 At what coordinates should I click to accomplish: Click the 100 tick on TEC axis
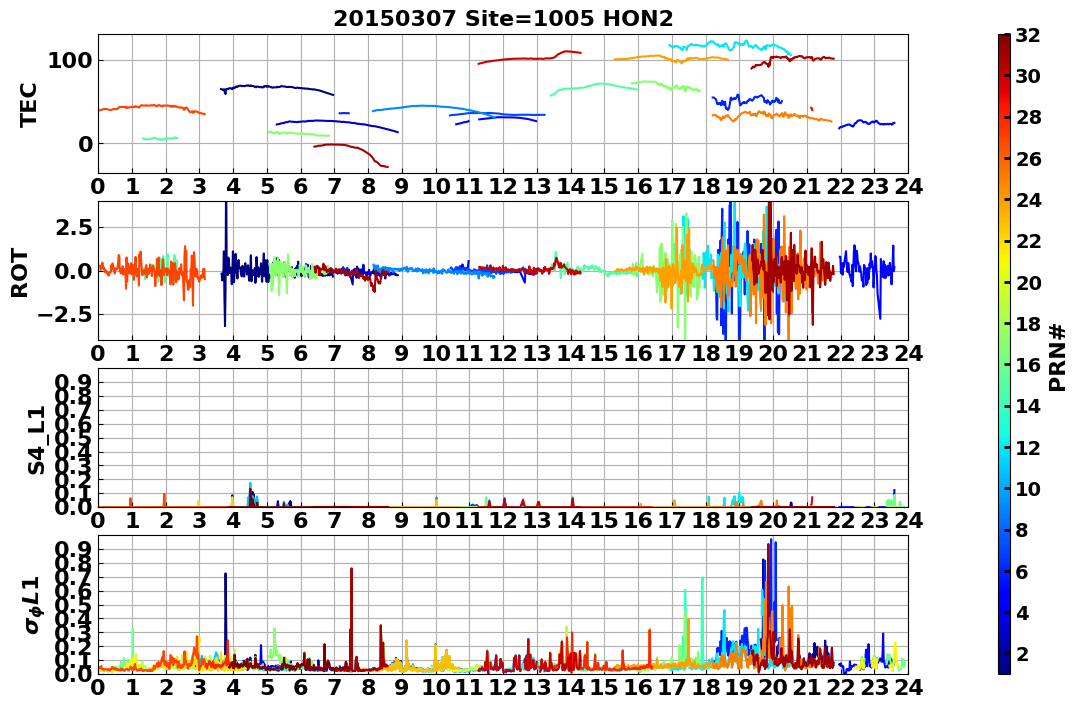69,60
